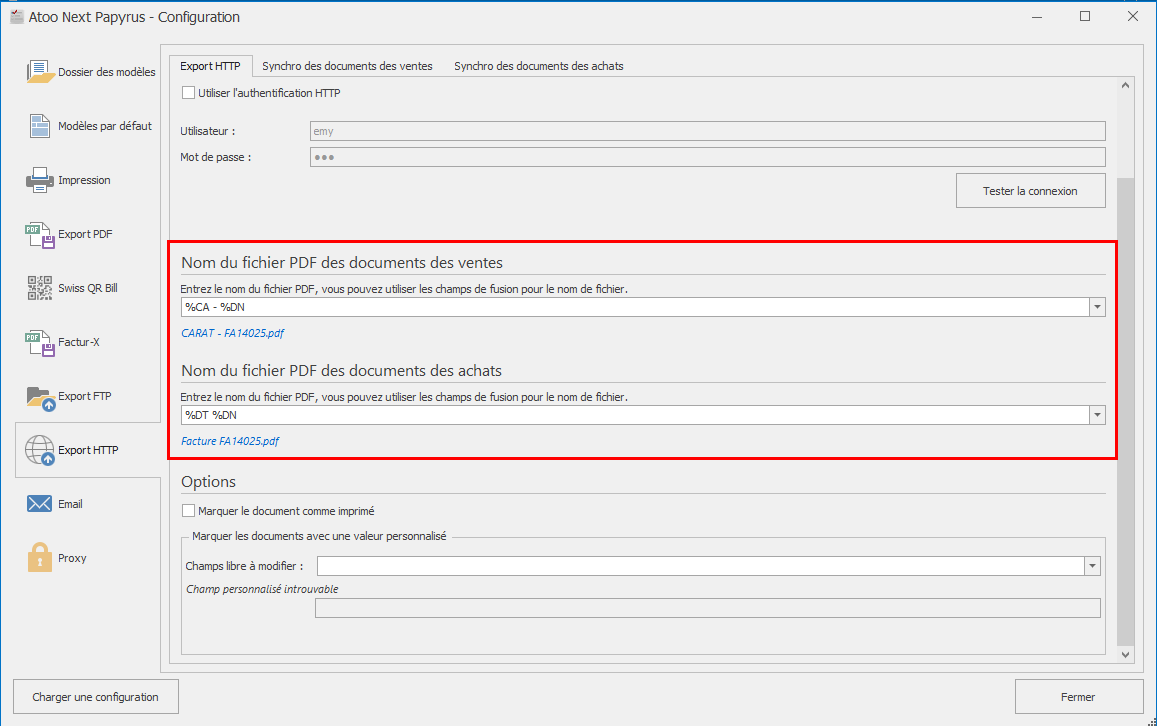Click the Tester la connexion button
The image size is (1157, 726).
click(x=1030, y=191)
